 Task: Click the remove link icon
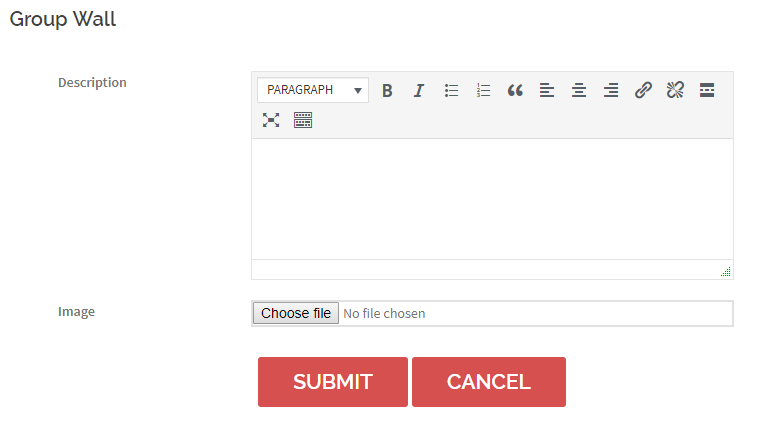tap(675, 90)
